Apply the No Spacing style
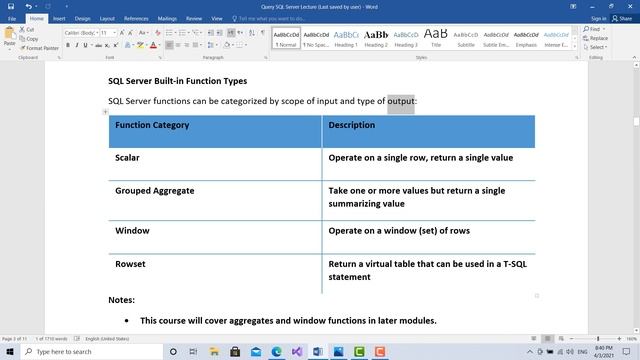Viewport: 640px width, 360px height. click(x=316, y=39)
